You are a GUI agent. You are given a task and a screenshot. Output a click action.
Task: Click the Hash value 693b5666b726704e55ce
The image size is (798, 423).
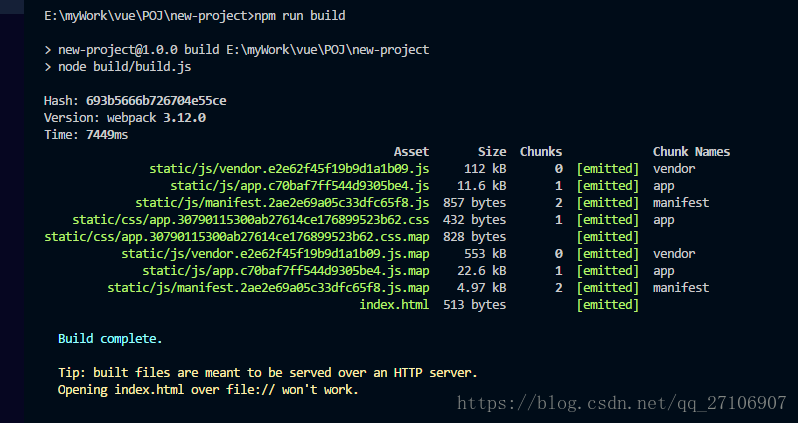point(156,101)
